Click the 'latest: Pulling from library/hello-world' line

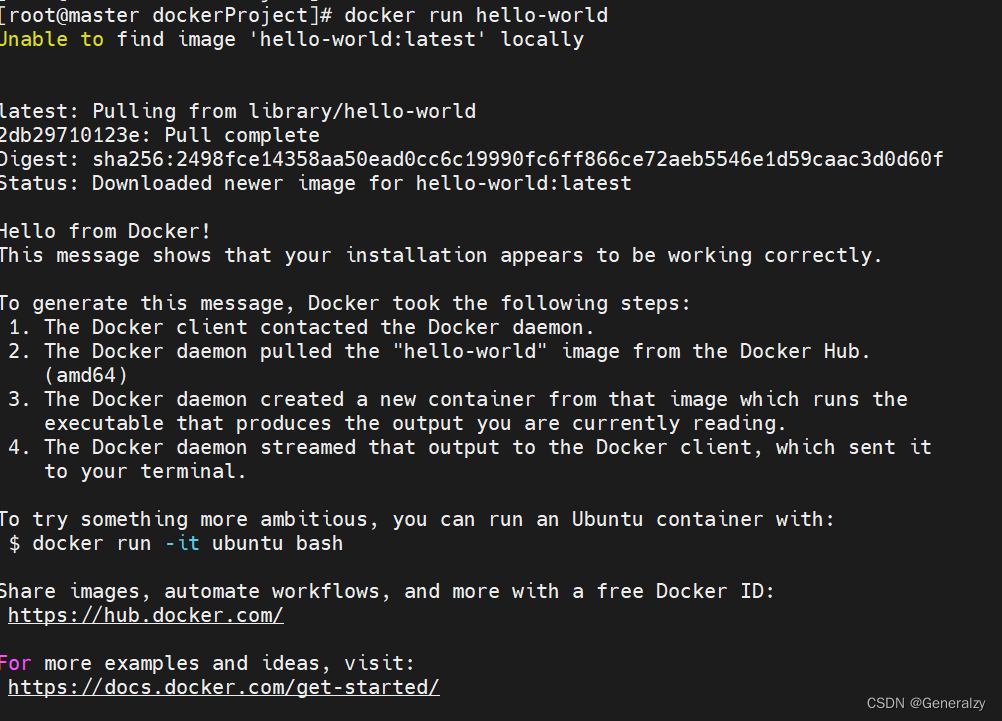(x=238, y=111)
